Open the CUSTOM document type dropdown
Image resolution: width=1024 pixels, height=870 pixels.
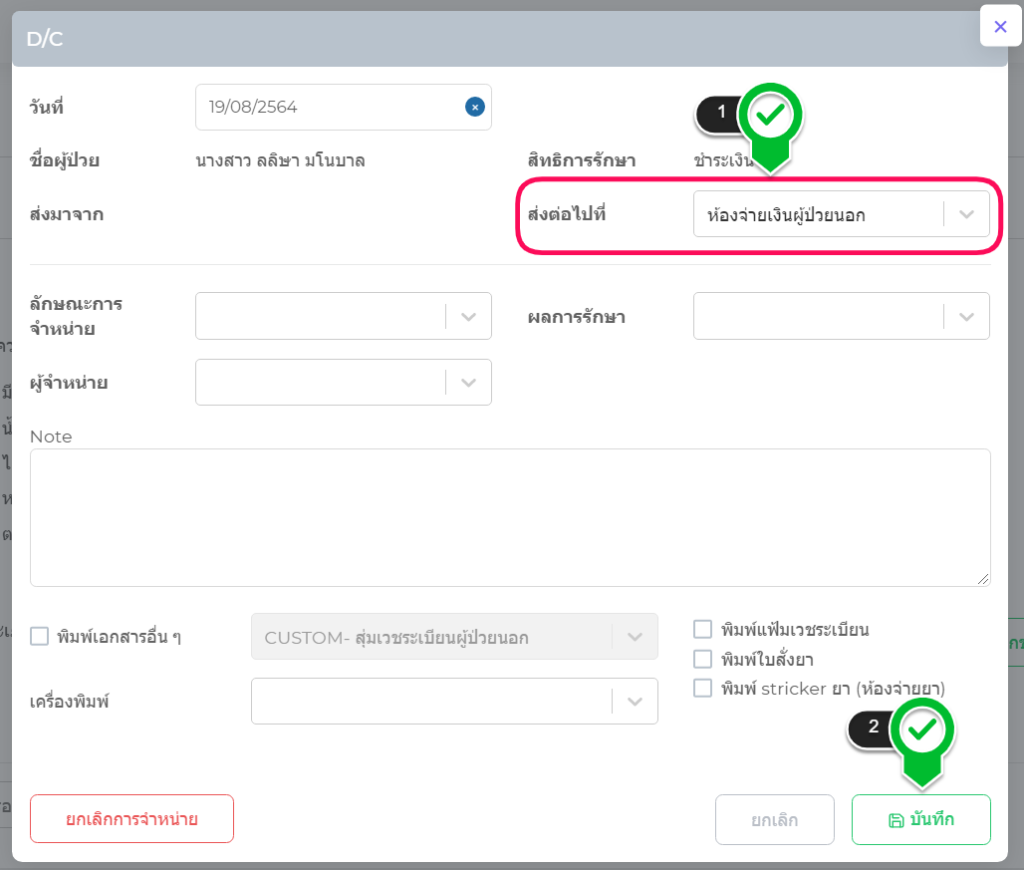click(634, 637)
